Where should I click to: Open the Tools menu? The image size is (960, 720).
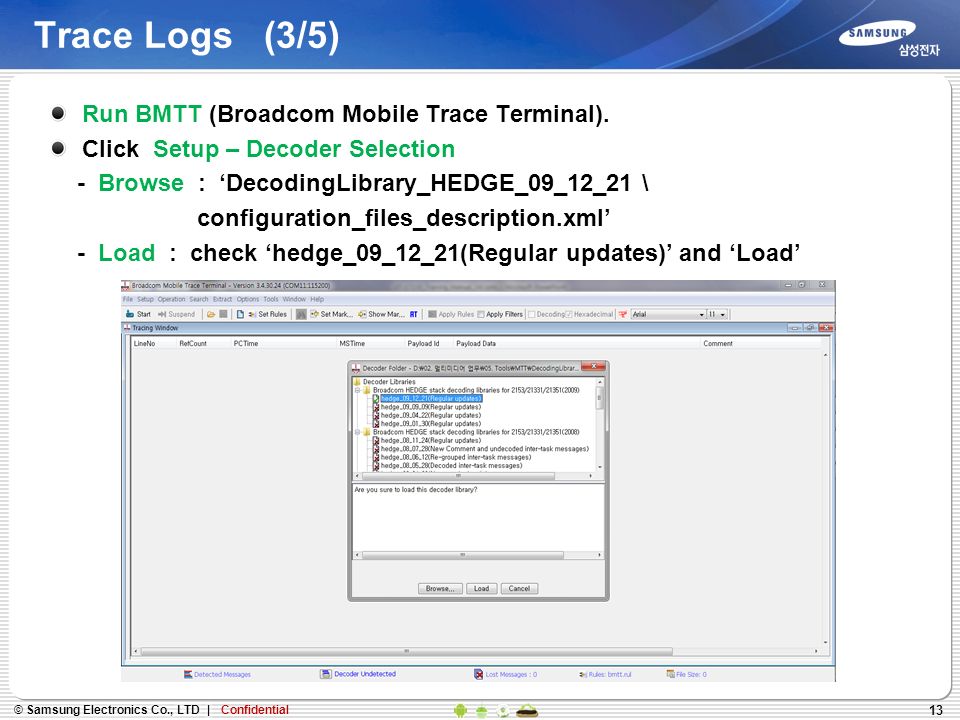point(271,299)
